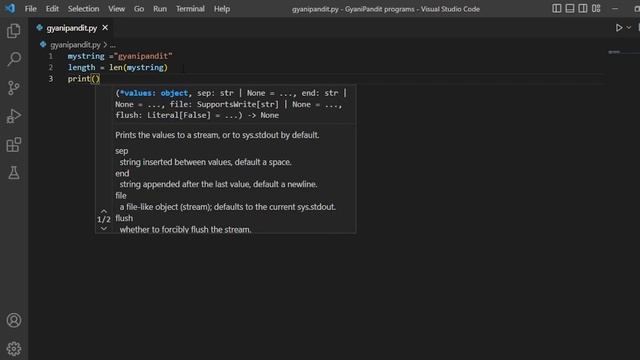Click gyanipandit.py in the breadcrumb
640x360 pixels.
pyautogui.click(x=75, y=44)
